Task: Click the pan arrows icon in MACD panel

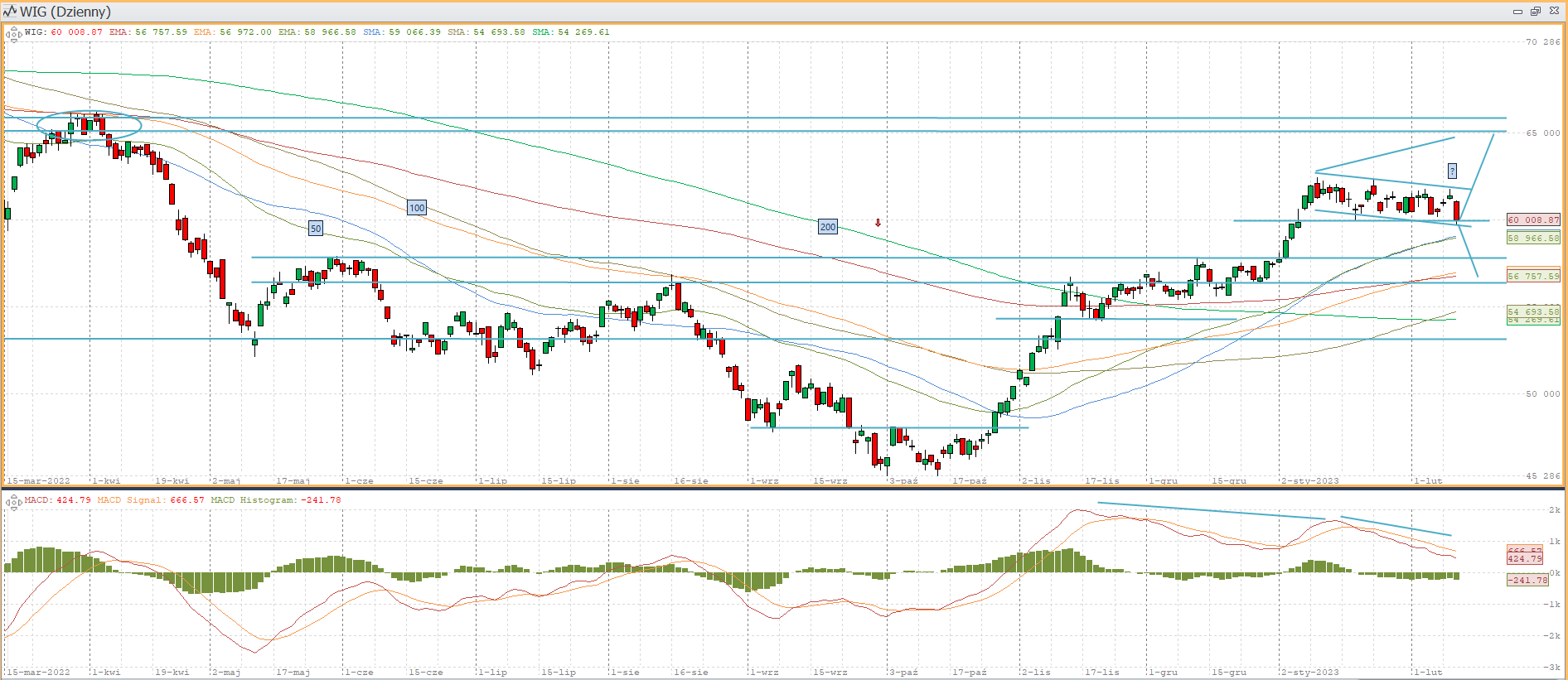Action: [13, 502]
